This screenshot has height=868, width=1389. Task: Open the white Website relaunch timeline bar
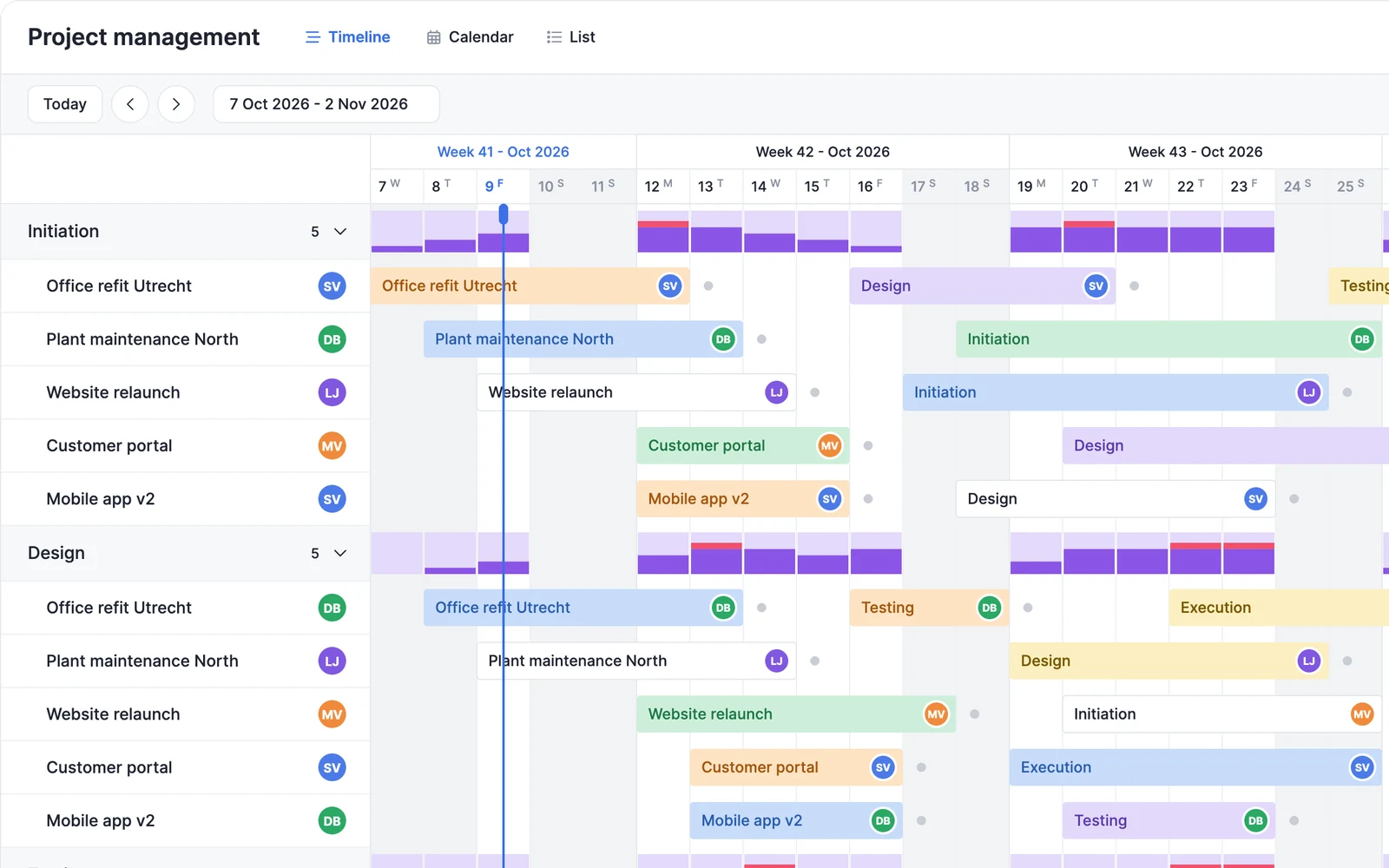[x=636, y=392]
